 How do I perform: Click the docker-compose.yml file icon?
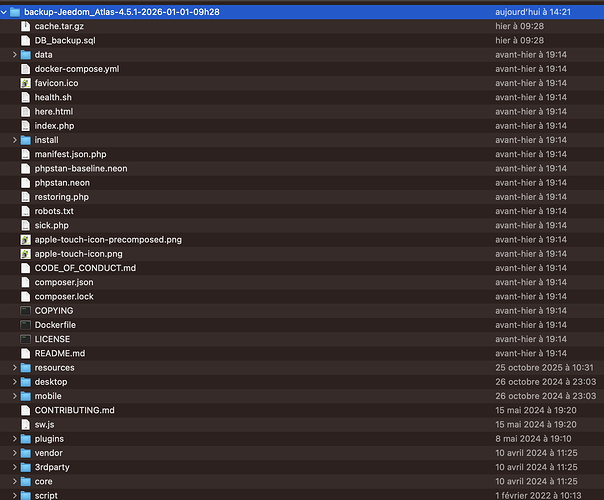tap(25, 69)
